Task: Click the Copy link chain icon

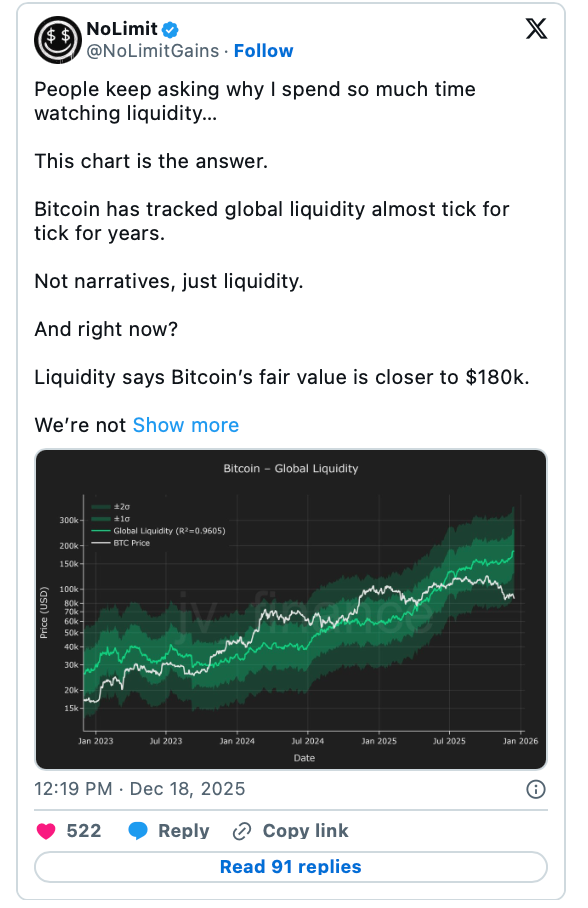Action: (x=241, y=831)
